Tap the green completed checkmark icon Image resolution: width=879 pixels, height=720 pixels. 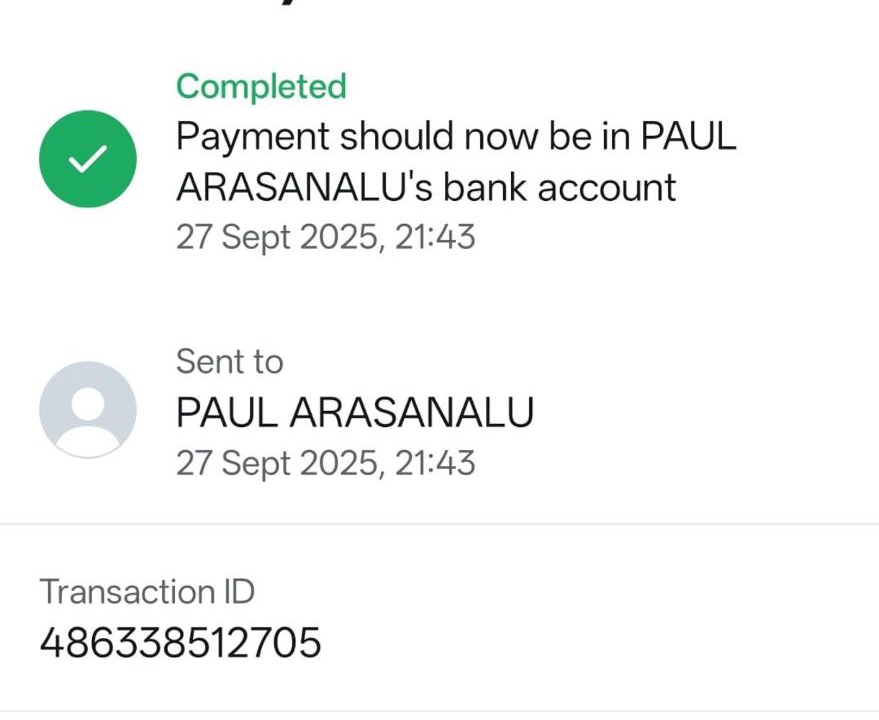[87, 159]
